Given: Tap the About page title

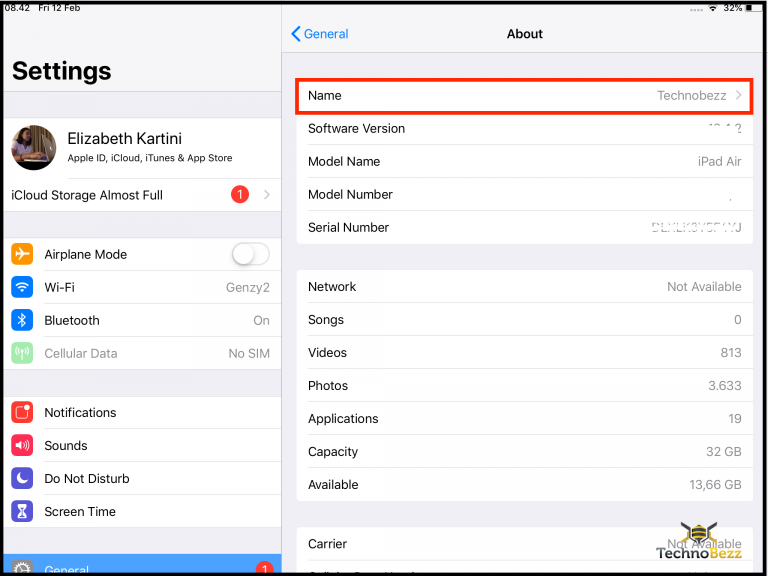Looking at the screenshot, I should pyautogui.click(x=525, y=34).
